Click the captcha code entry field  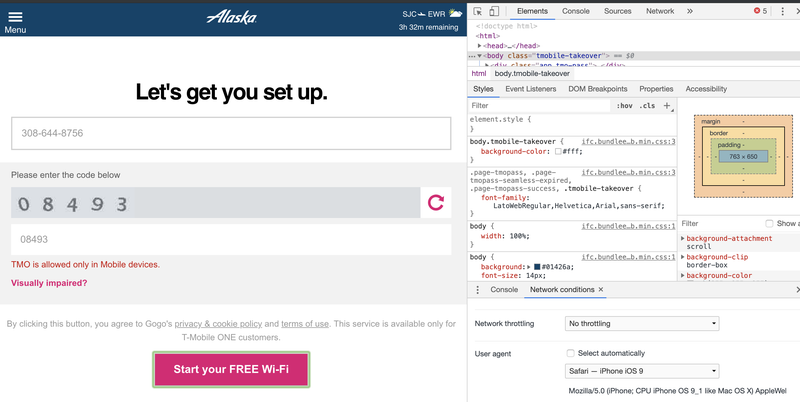231,239
